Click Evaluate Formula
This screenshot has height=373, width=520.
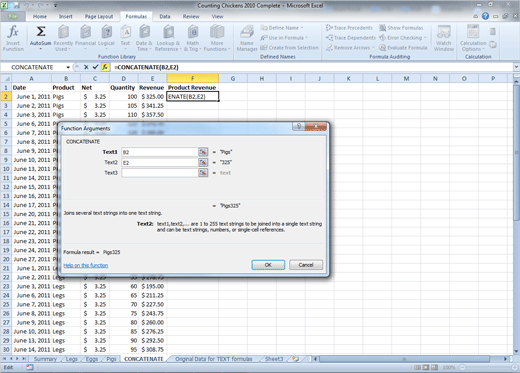(x=403, y=48)
